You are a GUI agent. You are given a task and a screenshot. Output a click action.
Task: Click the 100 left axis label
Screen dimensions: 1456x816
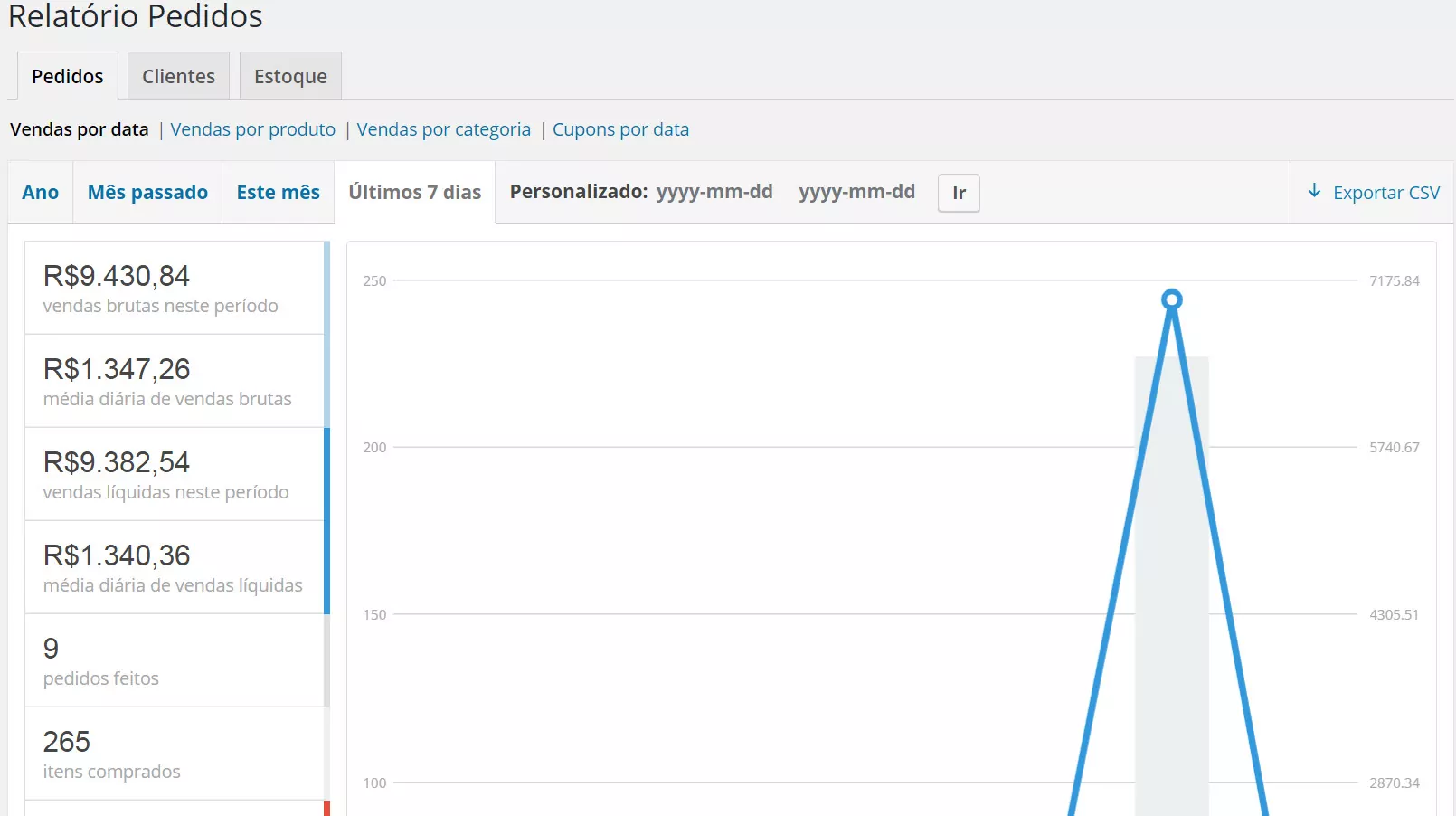tap(374, 783)
